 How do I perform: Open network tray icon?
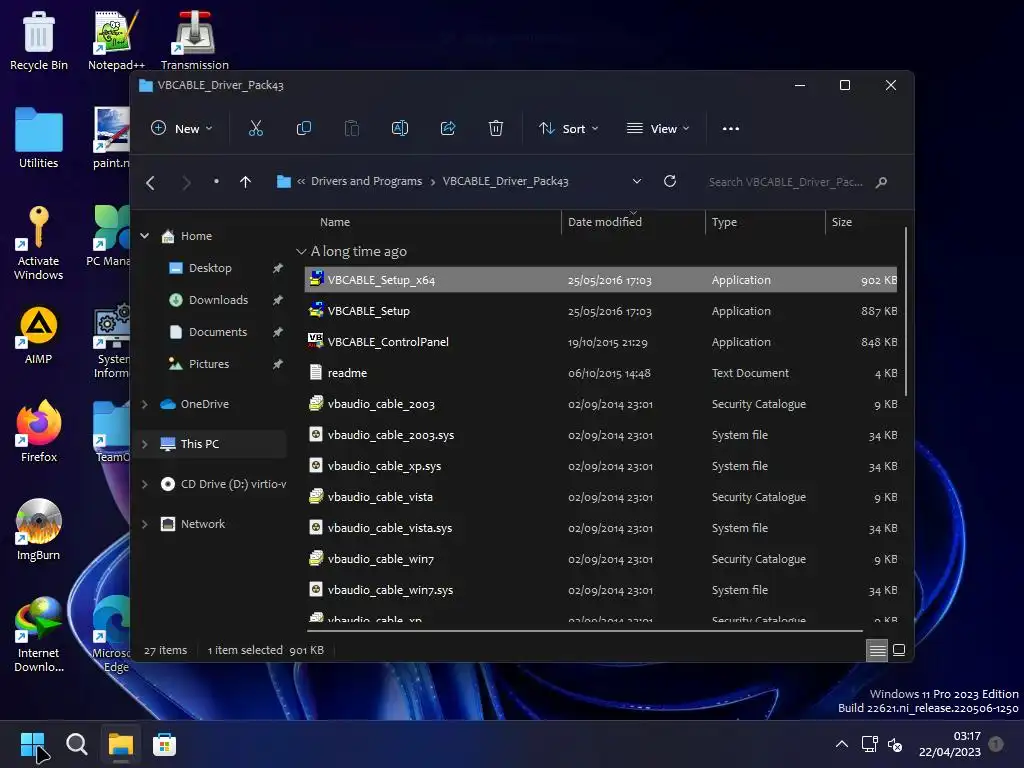(869, 744)
